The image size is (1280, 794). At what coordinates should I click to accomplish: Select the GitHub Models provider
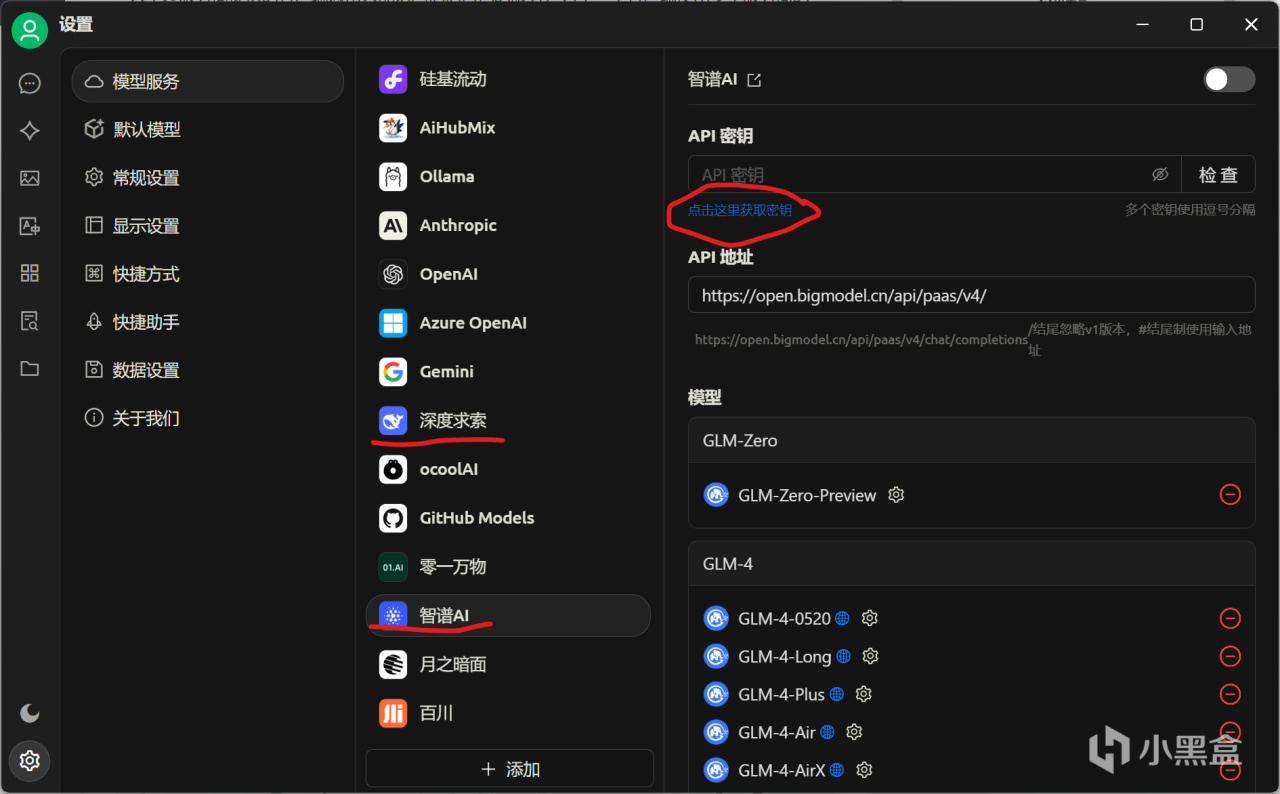coord(508,518)
